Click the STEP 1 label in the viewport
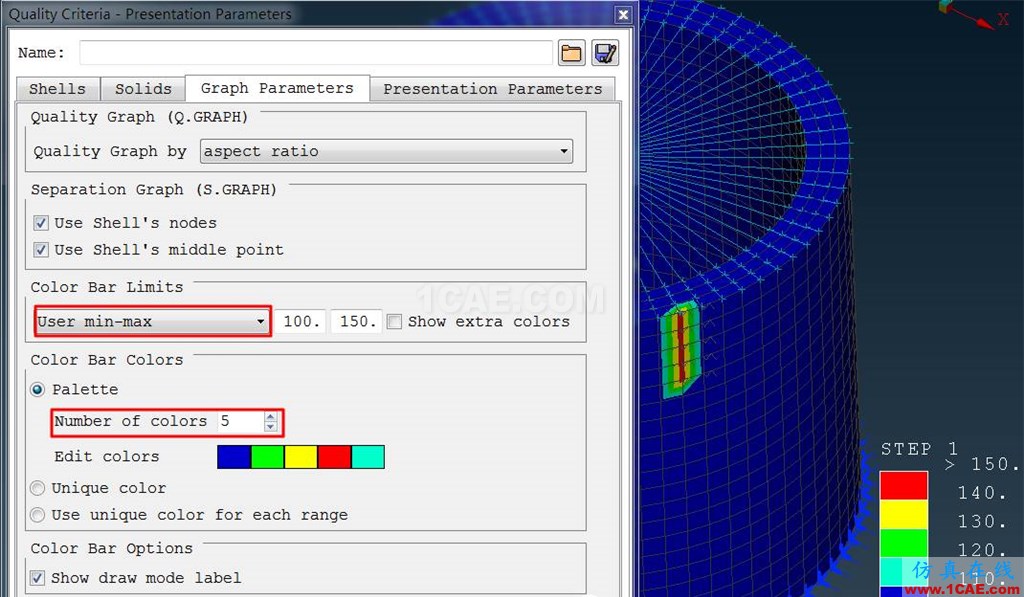Viewport: 1024px width, 597px height. pos(919,449)
